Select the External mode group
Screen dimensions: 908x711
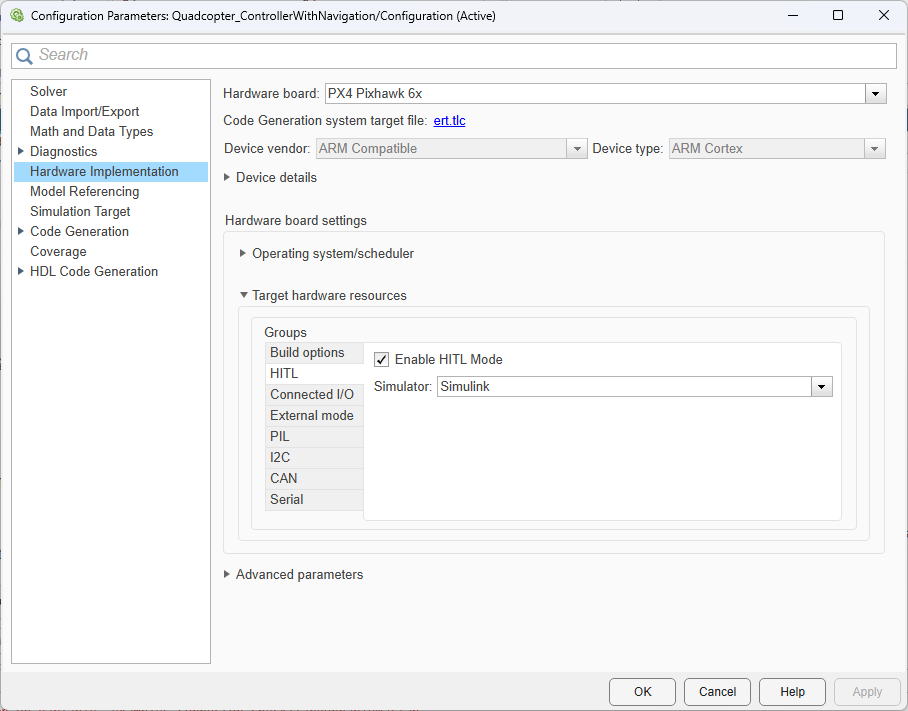(314, 416)
